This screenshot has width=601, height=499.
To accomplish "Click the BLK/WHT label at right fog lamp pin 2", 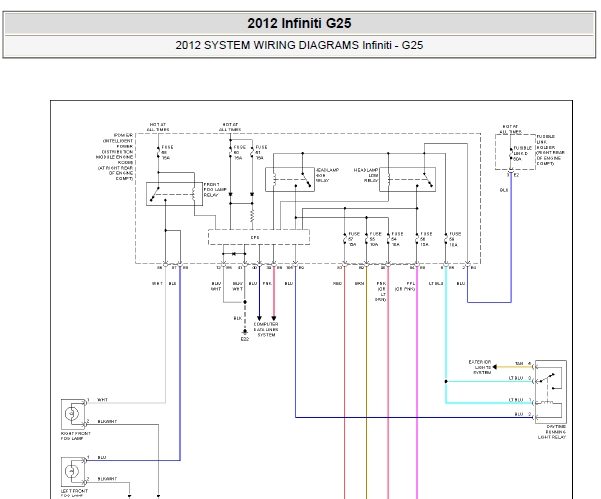I will click(x=107, y=421).
